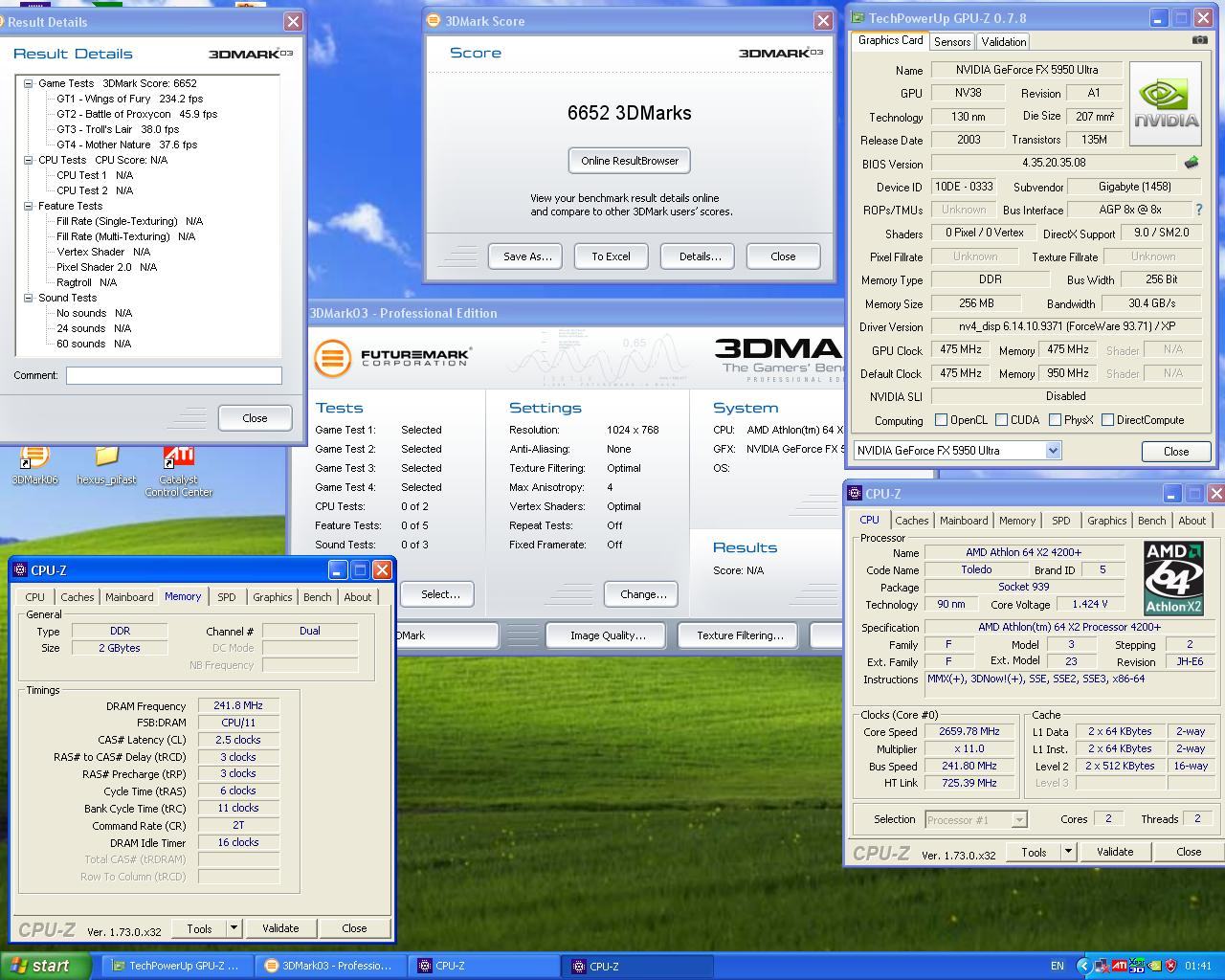Click the NVIDIA logo in GPU-Z
Image resolution: width=1225 pixels, height=980 pixels.
pyautogui.click(x=1166, y=104)
